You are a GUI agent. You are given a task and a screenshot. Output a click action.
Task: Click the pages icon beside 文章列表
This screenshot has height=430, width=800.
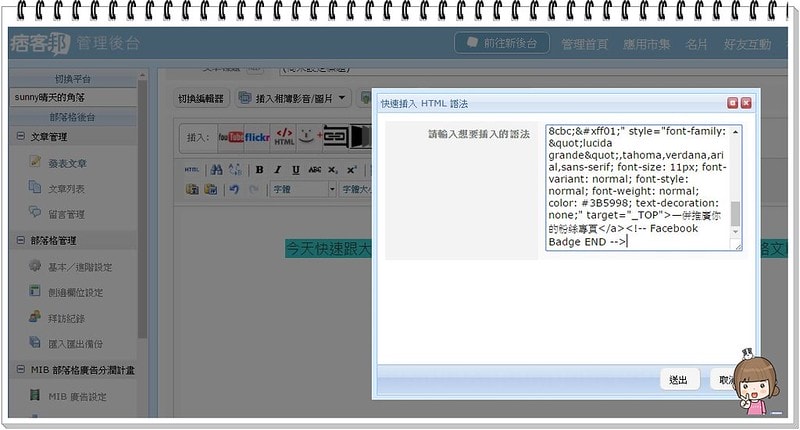point(35,187)
